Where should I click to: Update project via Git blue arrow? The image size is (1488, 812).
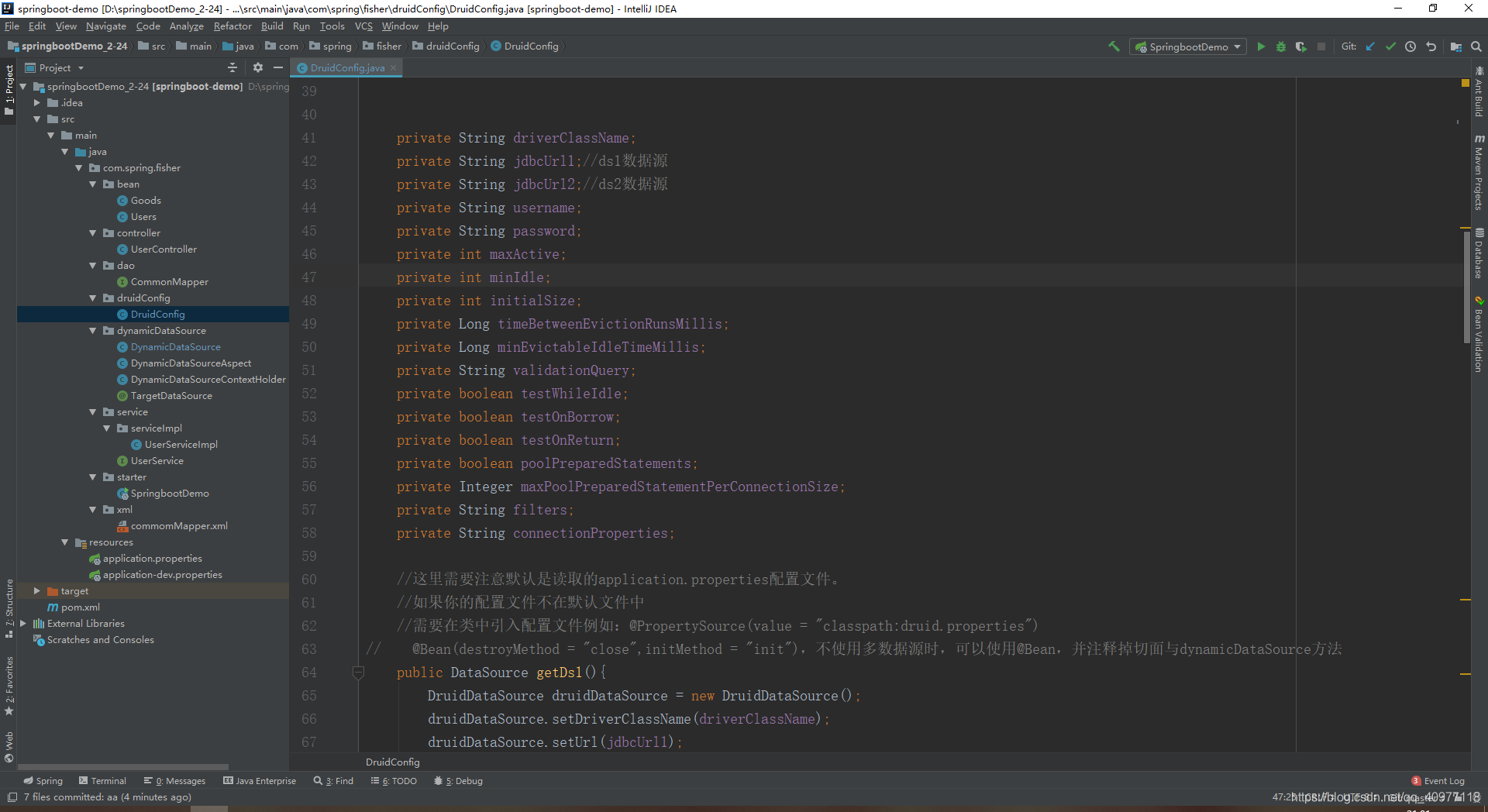[1370, 46]
